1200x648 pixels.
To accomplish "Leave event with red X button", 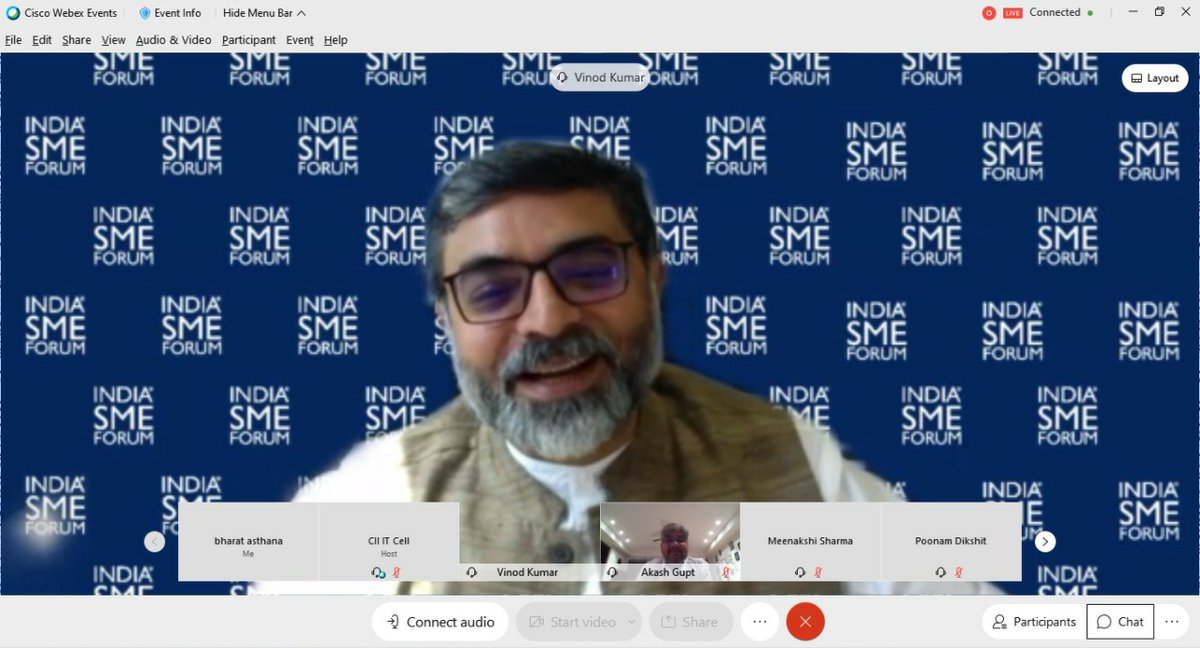I will 805,622.
